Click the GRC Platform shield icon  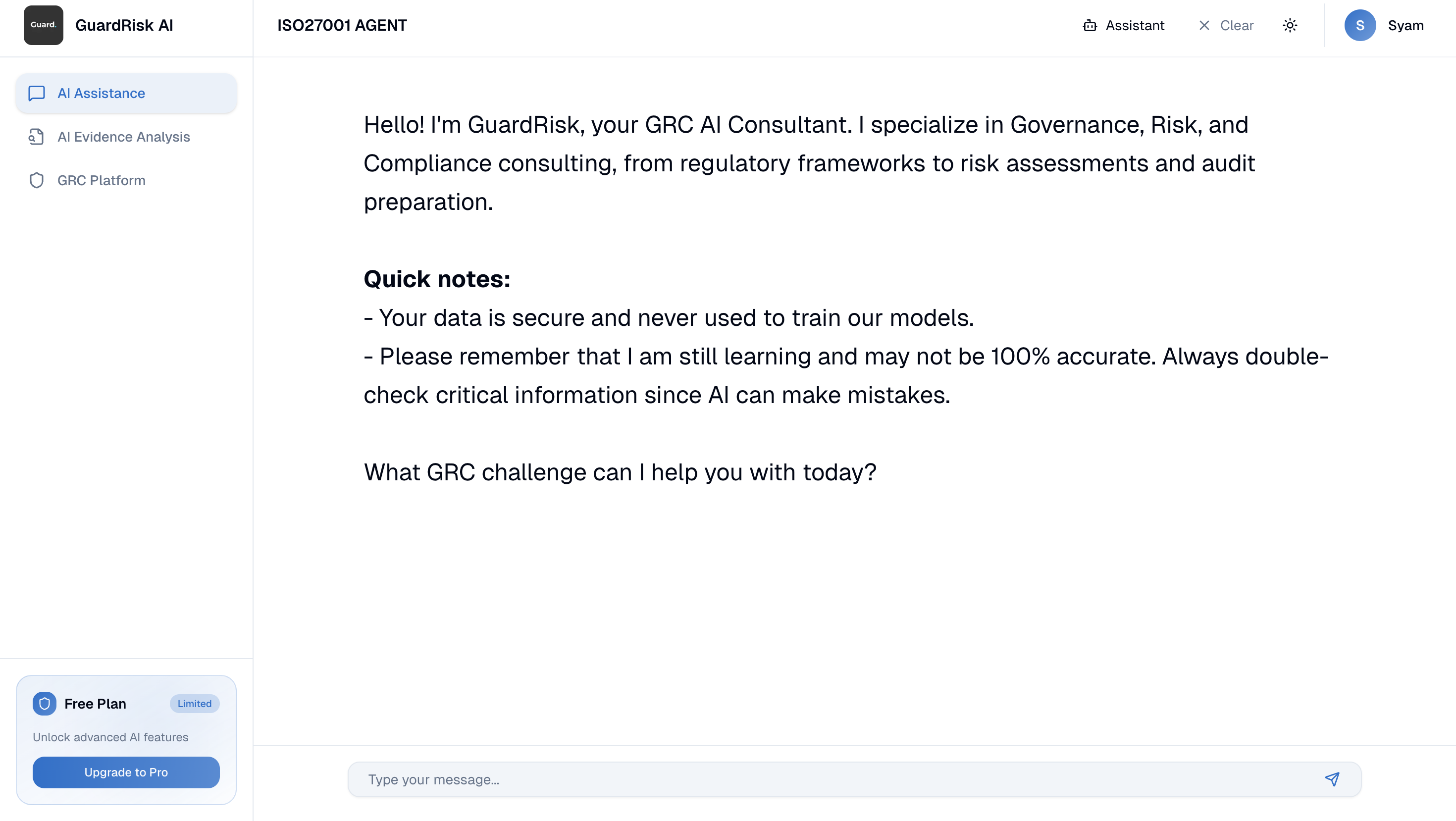click(36, 180)
